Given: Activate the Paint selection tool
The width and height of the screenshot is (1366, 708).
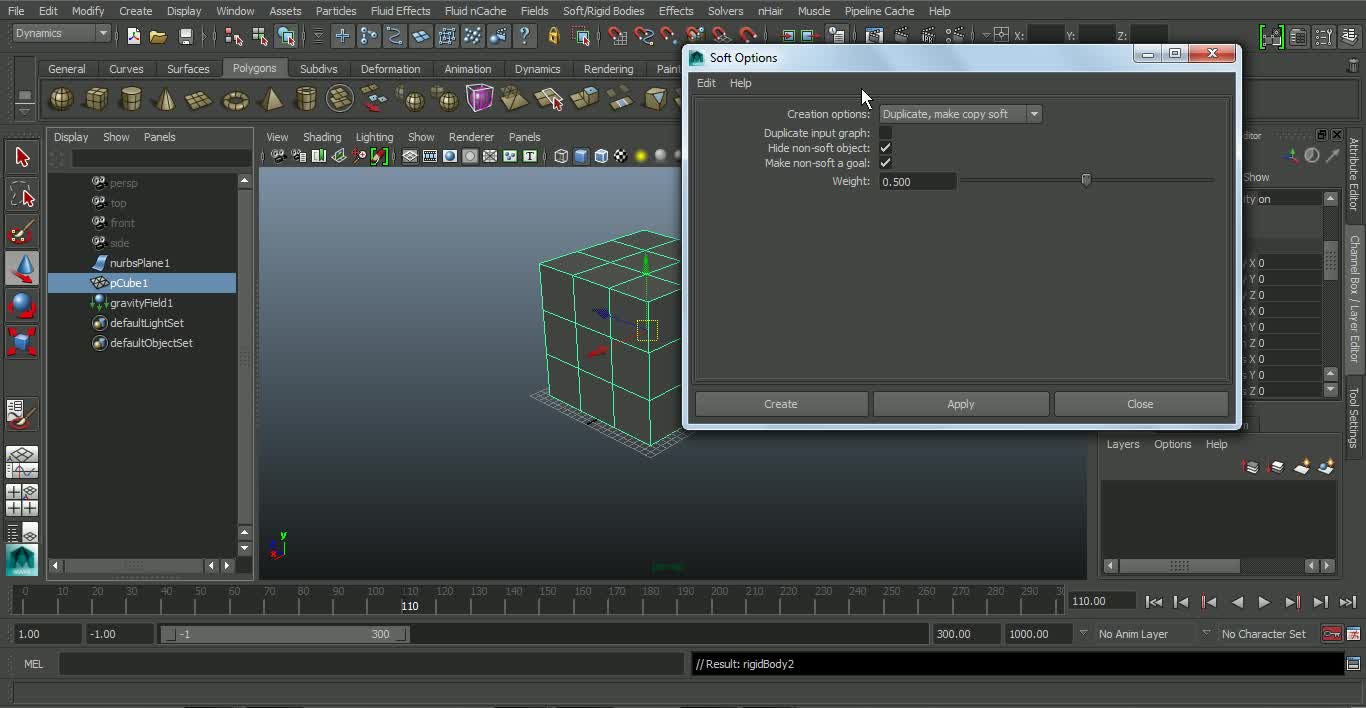Looking at the screenshot, I should pos(22,231).
